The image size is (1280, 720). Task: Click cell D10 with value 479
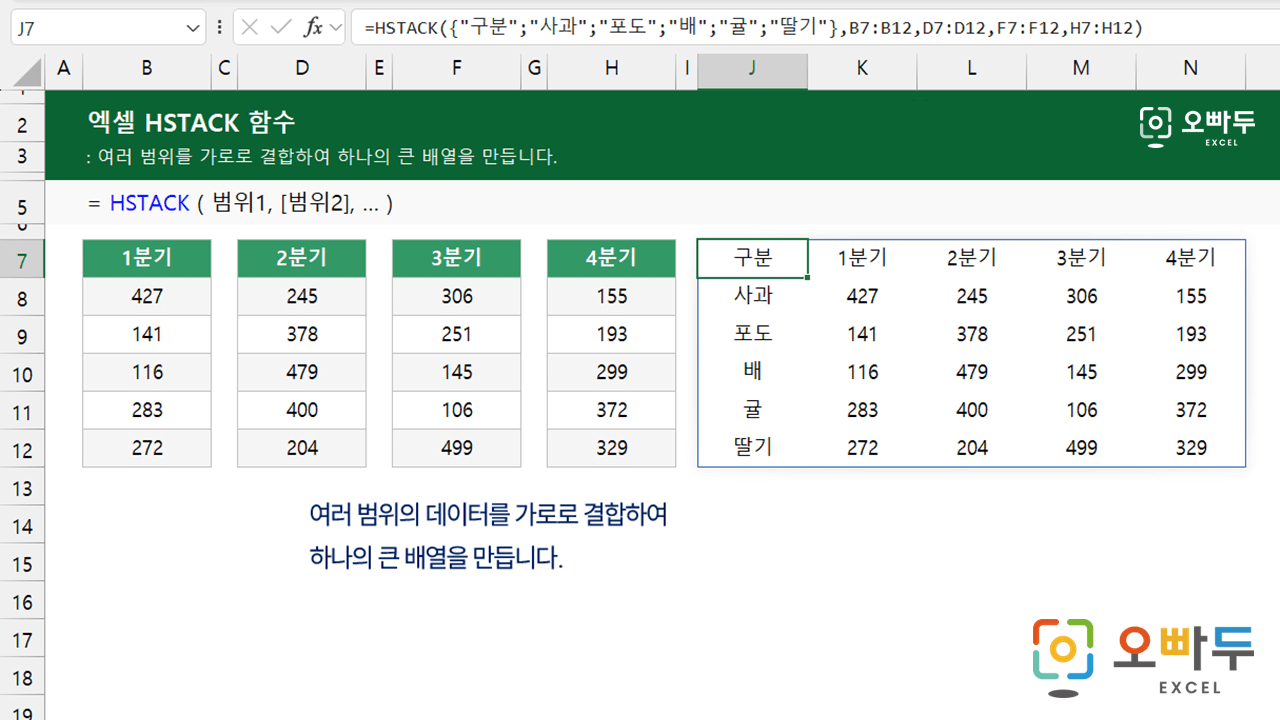point(302,372)
